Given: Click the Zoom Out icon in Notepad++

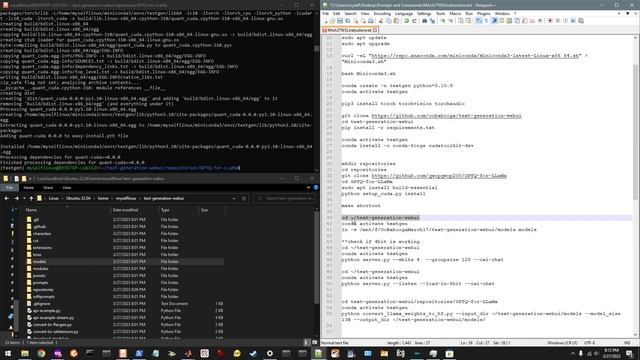Looking at the screenshot, I should point(451,20).
